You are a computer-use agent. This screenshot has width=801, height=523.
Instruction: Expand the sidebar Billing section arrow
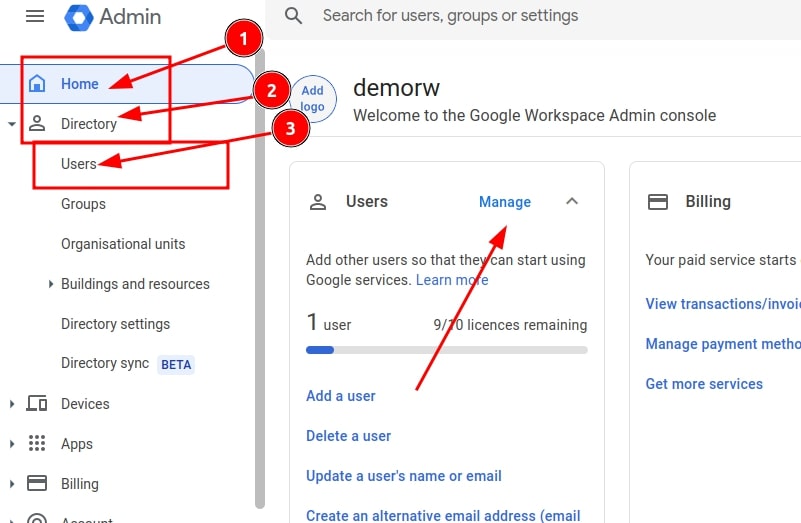click(12, 483)
